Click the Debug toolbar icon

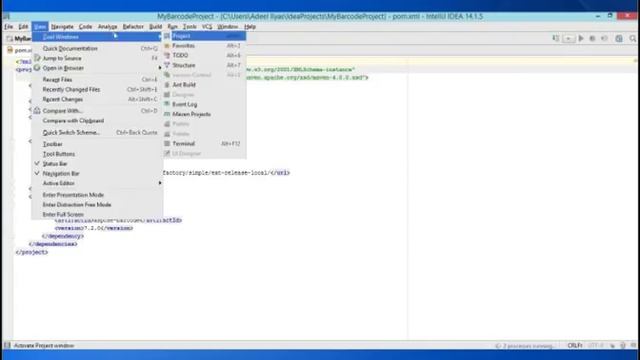click(592, 38)
